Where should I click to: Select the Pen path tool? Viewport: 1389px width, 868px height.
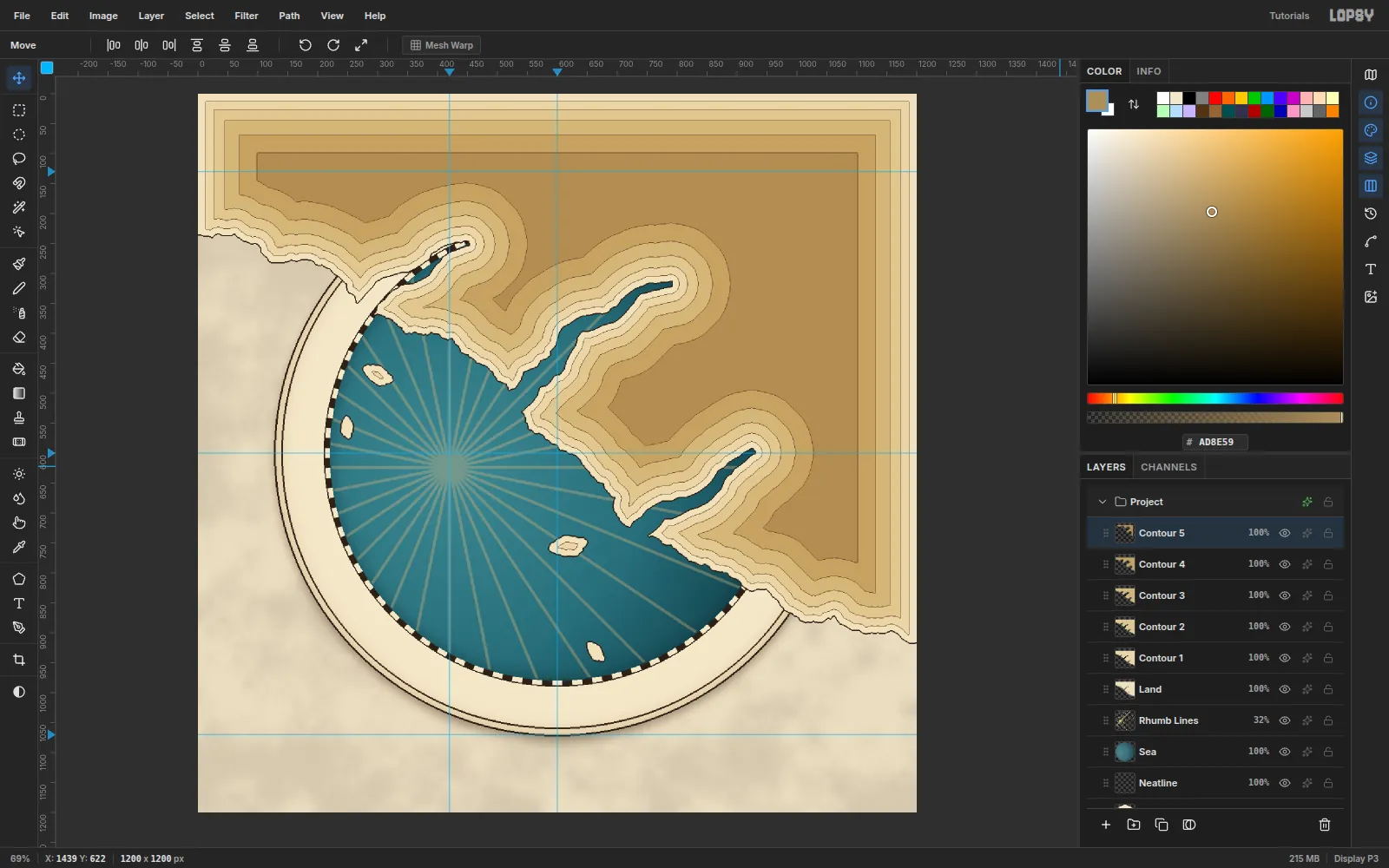(x=19, y=628)
